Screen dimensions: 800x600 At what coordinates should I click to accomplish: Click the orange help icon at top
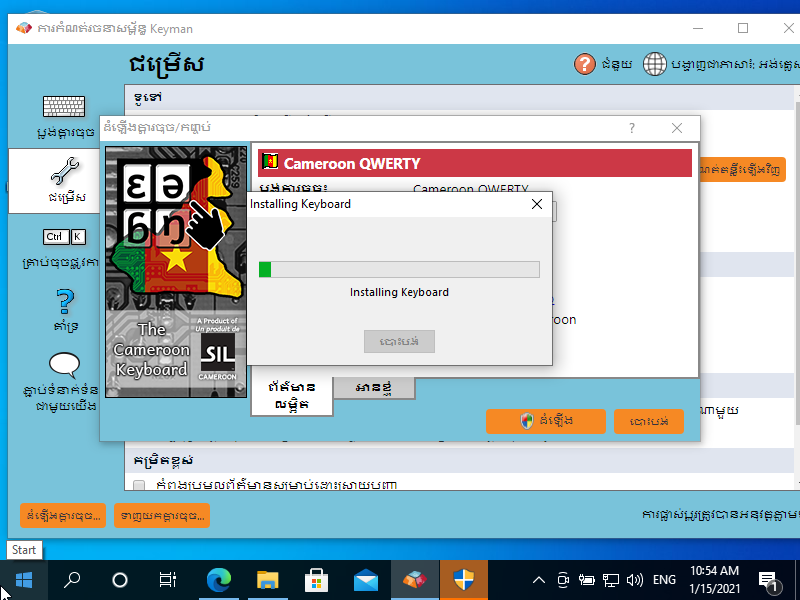coord(585,64)
